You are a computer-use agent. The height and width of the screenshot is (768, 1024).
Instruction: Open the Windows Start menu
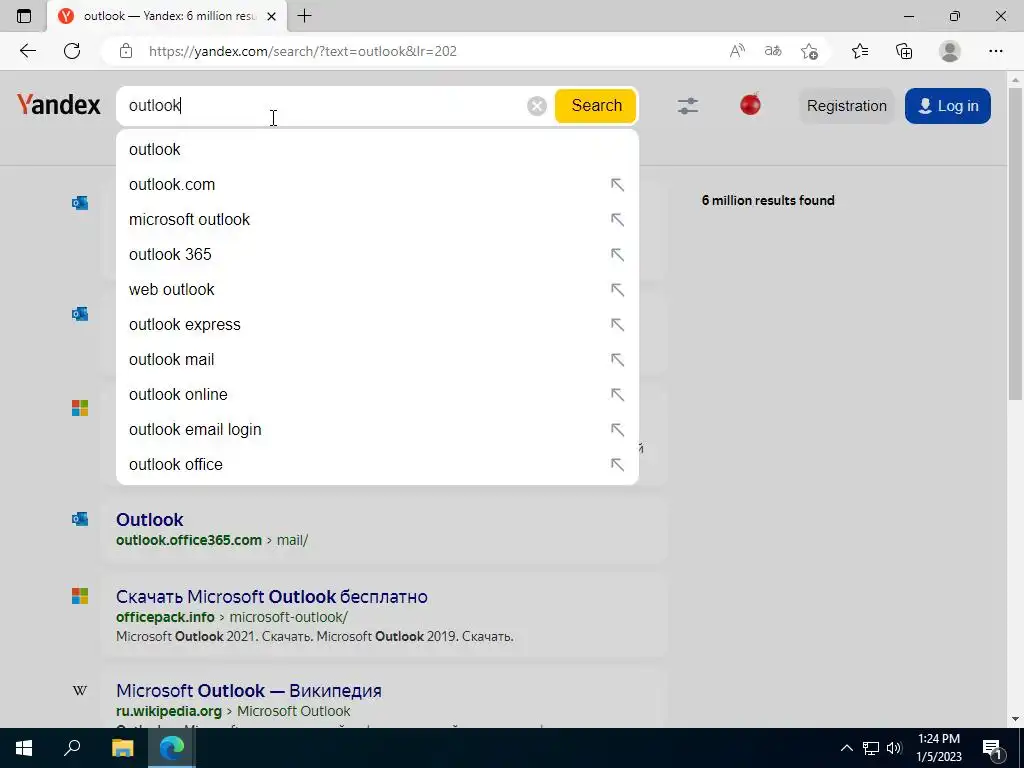24,748
